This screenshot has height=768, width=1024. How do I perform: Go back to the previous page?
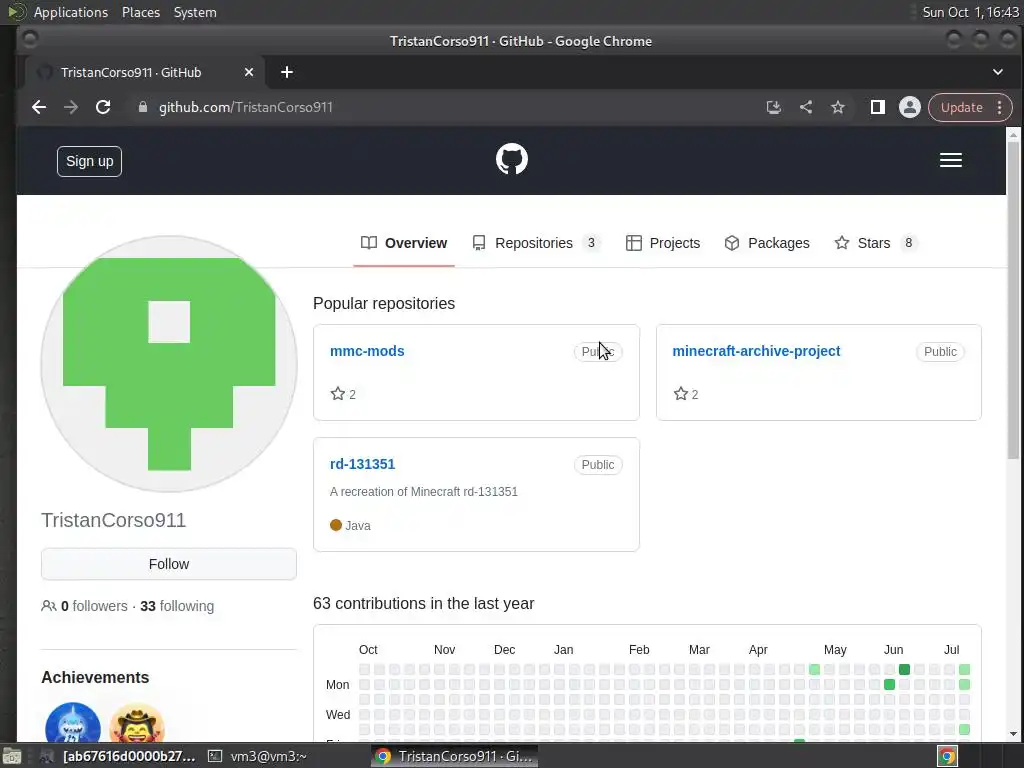click(39, 107)
